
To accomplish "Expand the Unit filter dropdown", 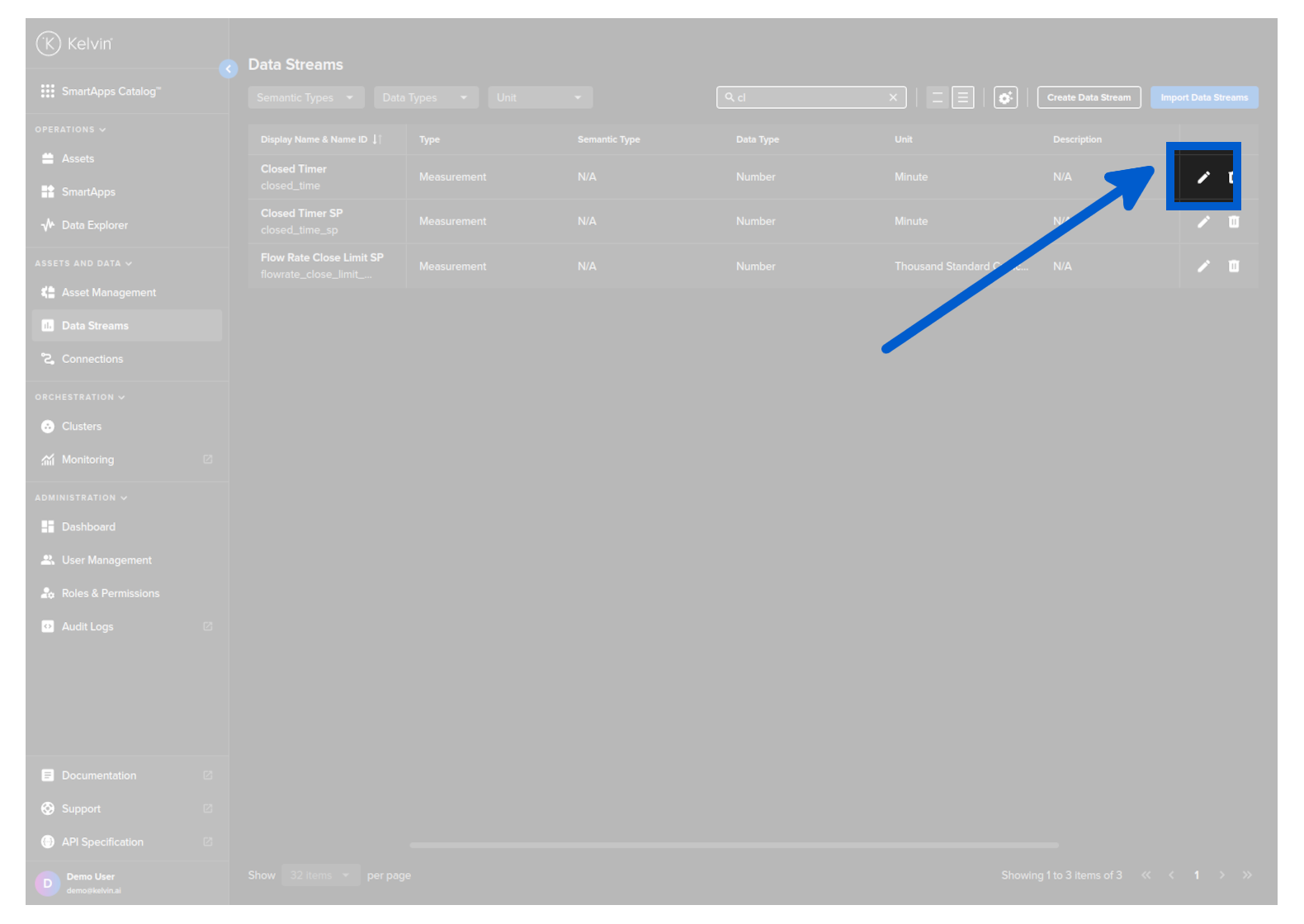I will coord(540,97).
